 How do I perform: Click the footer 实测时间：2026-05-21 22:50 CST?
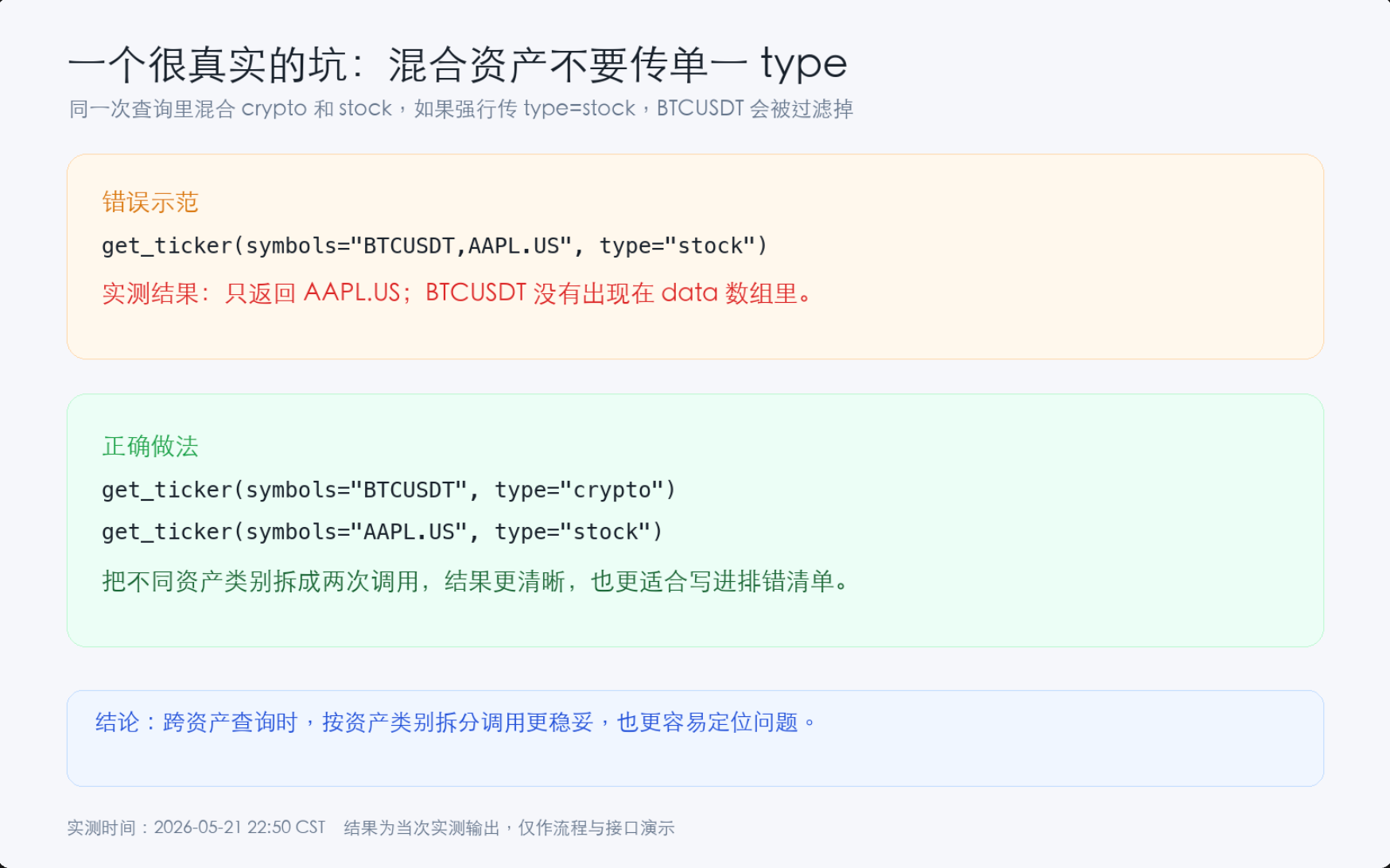196,827
